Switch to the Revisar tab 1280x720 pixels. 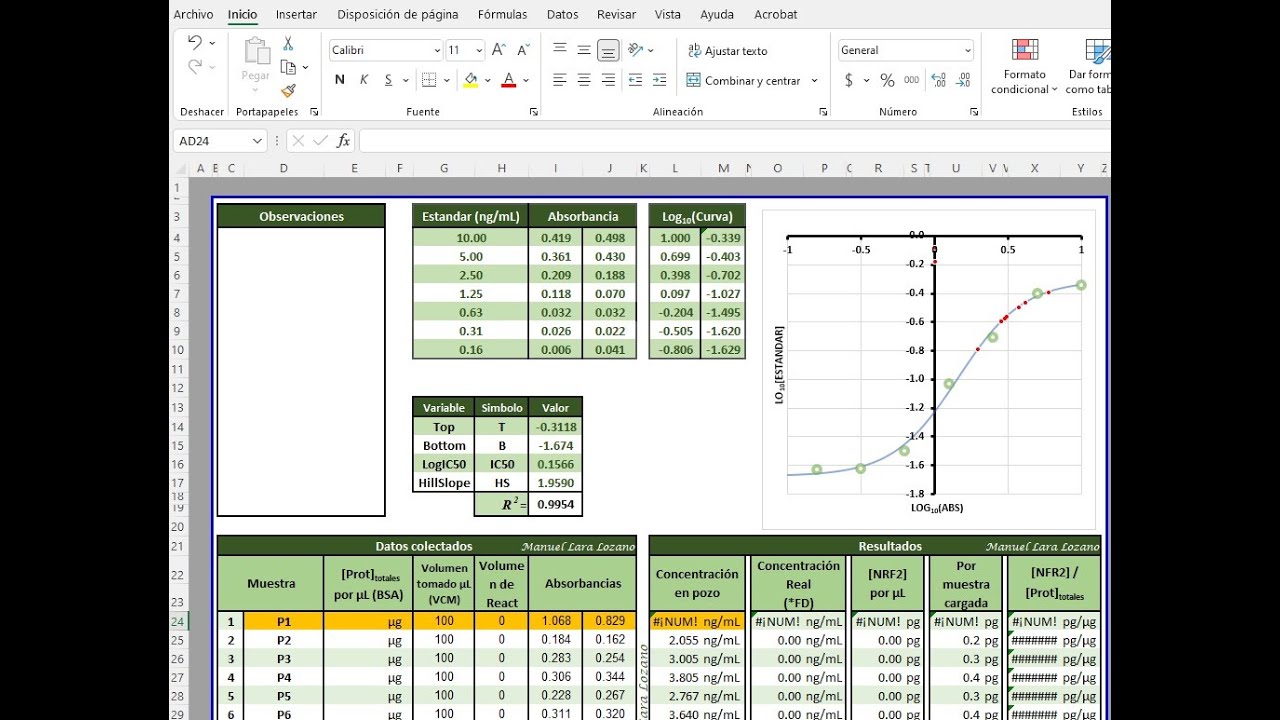point(616,15)
